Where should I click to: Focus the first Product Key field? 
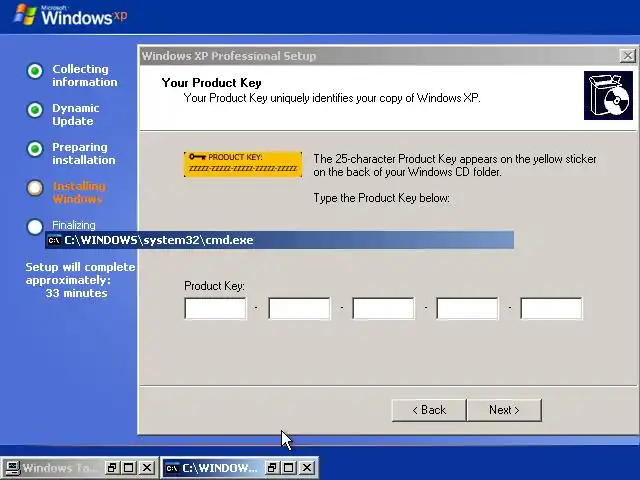click(216, 308)
